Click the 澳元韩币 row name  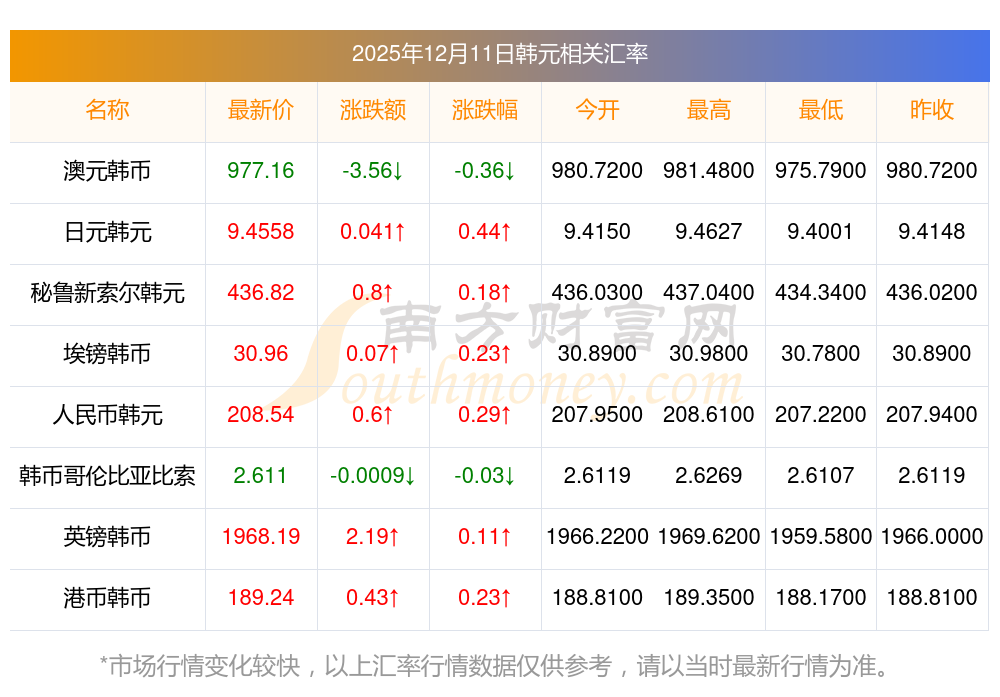pyautogui.click(x=107, y=171)
